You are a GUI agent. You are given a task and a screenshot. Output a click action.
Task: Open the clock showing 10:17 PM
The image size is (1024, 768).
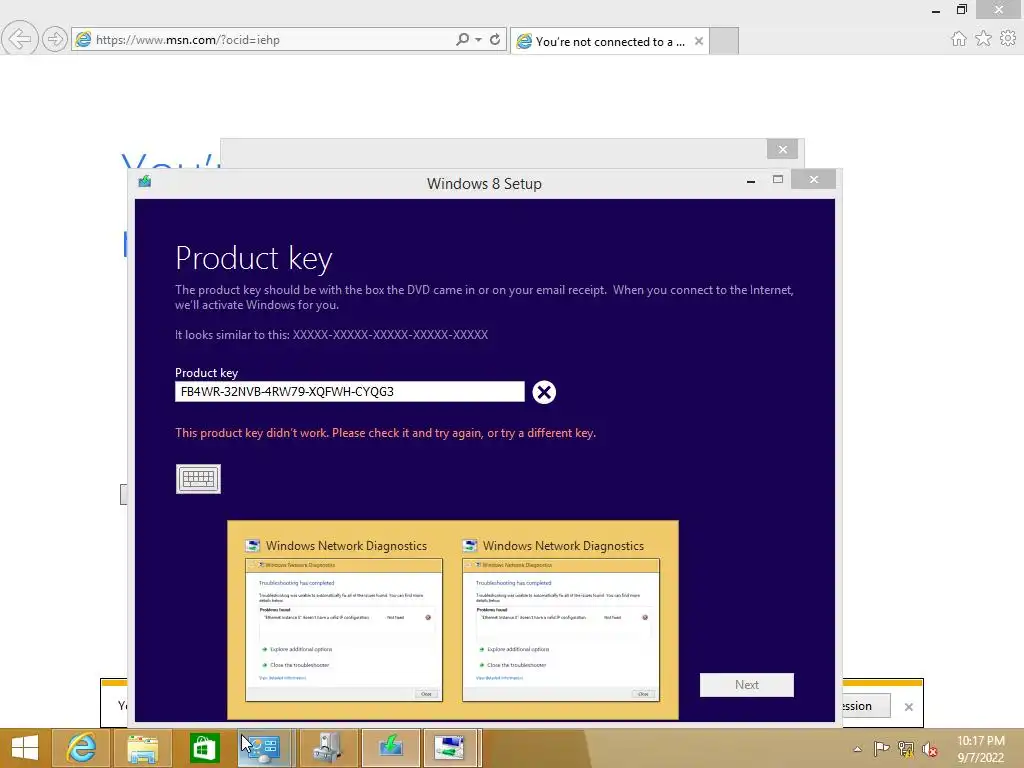pyautogui.click(x=981, y=749)
